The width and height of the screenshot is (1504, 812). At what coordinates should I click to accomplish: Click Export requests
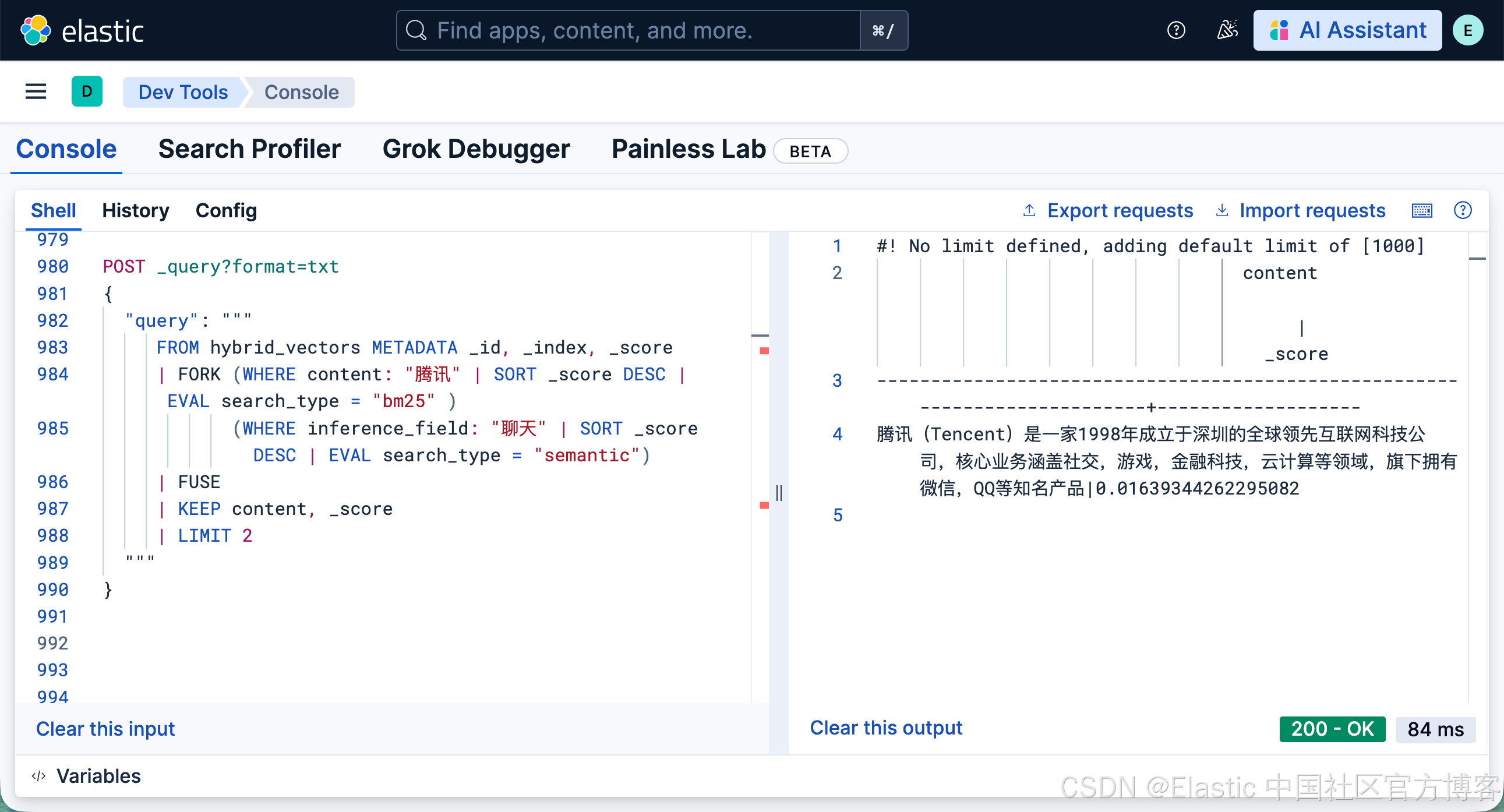click(1107, 211)
